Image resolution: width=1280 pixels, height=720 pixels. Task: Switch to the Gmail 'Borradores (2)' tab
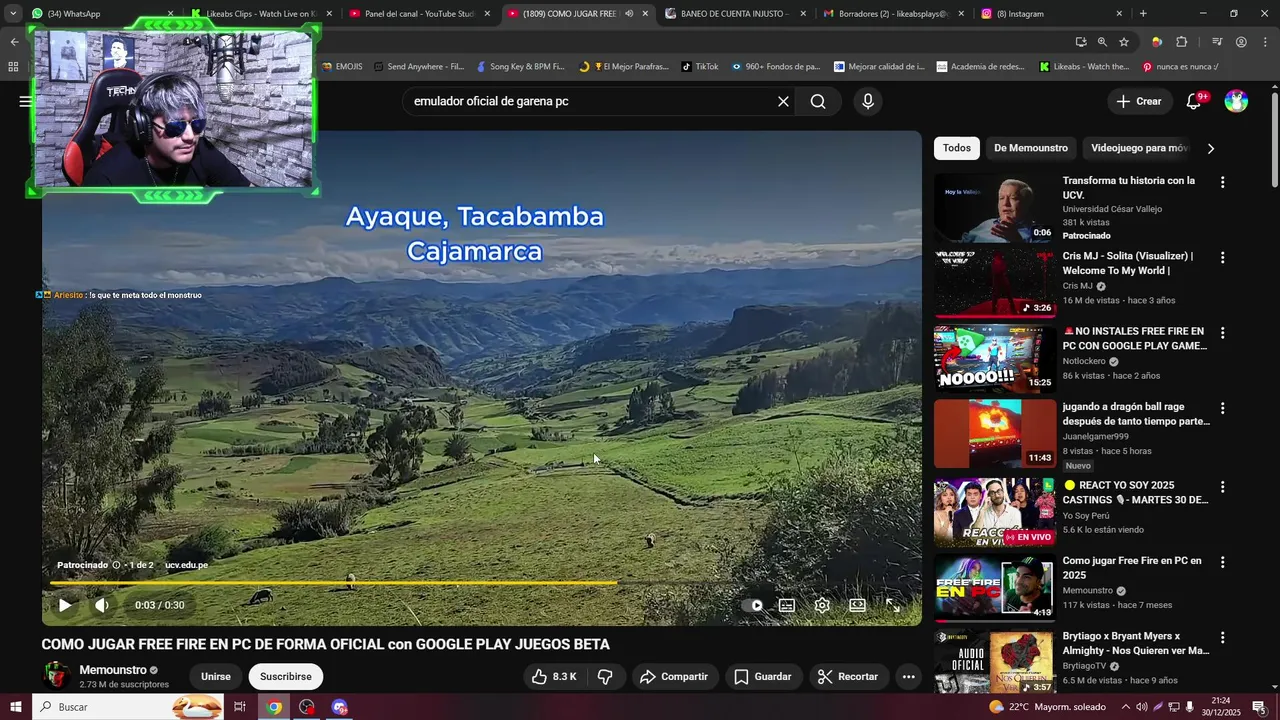coord(893,14)
